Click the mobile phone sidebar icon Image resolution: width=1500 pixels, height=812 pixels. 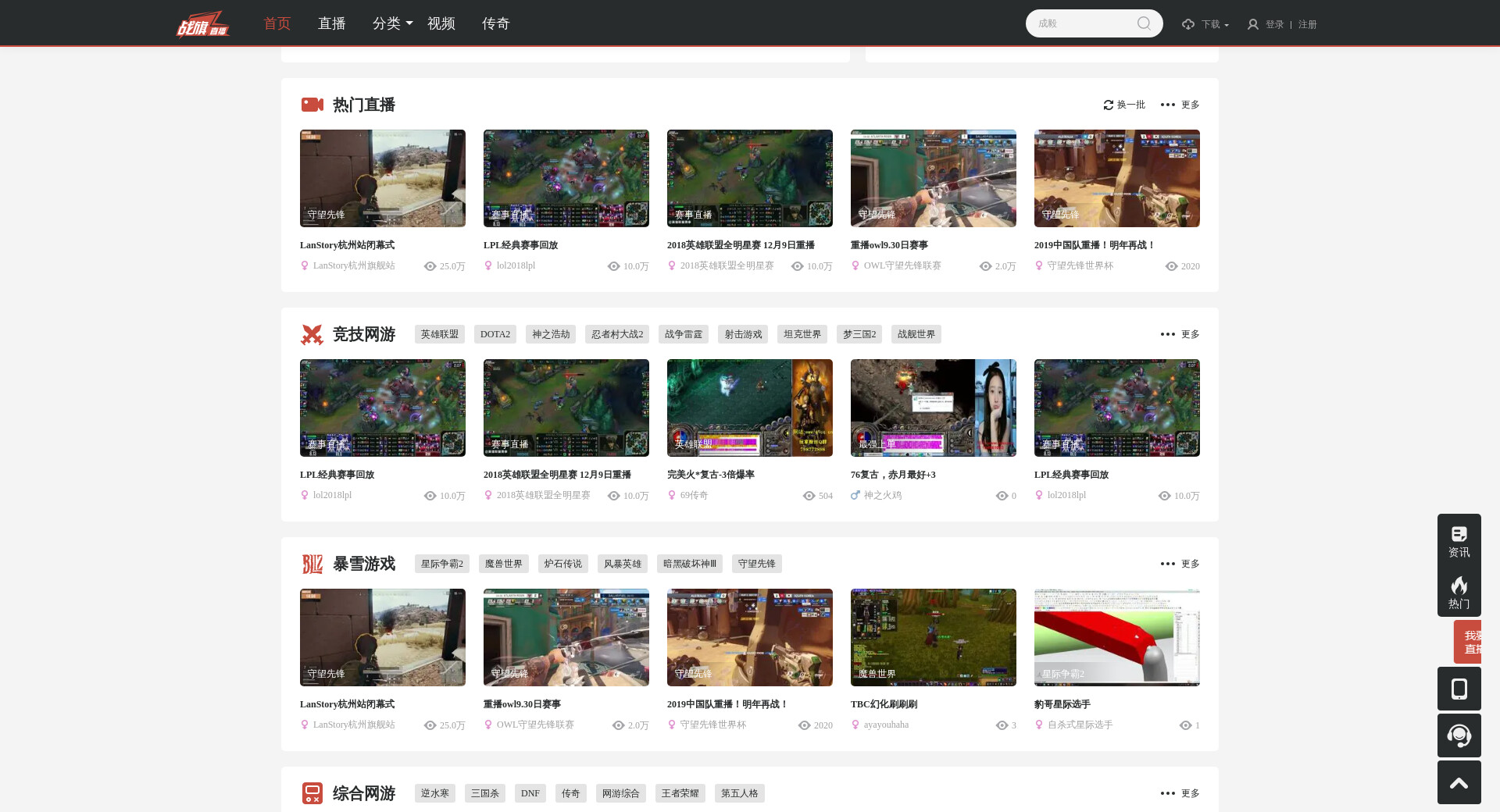1459,689
